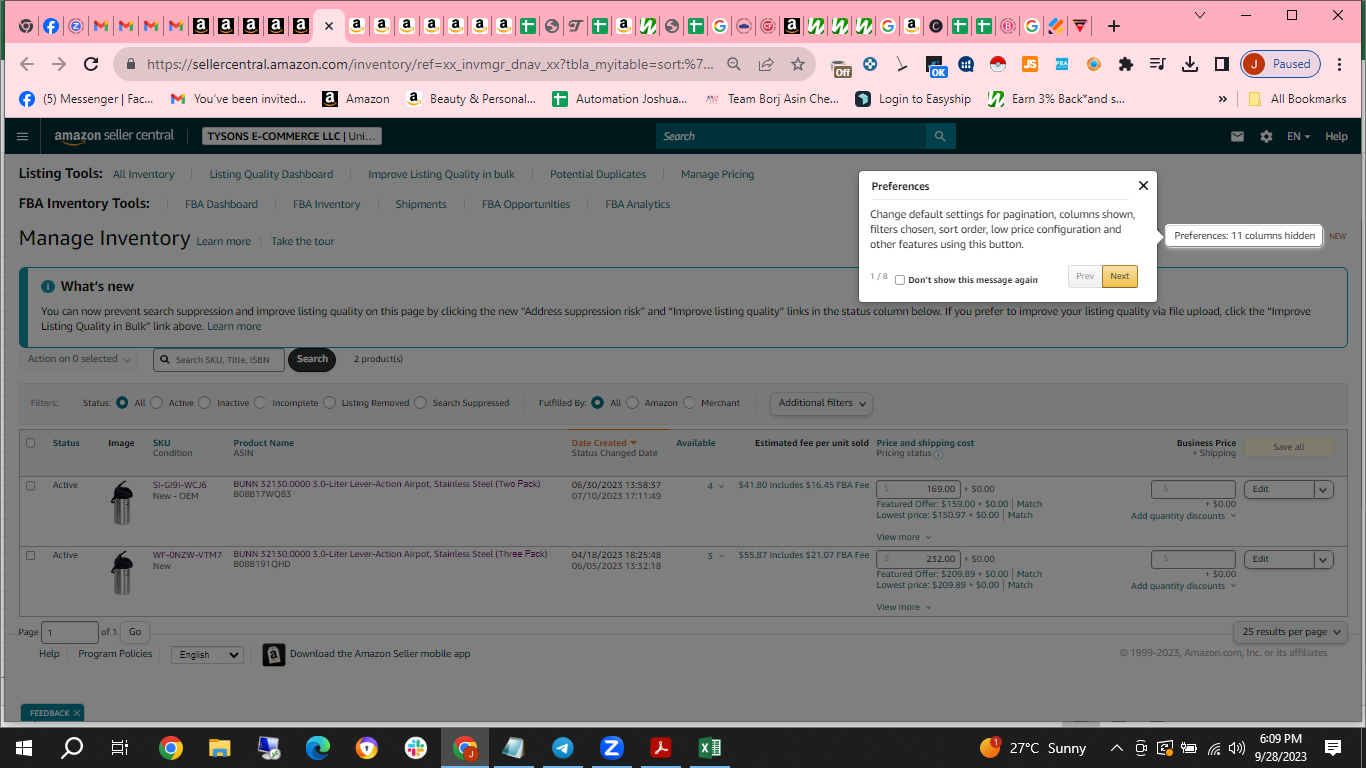This screenshot has width=1366, height=768.
Task: Reload the page with the browser refresh icon
Action: pos(91,64)
